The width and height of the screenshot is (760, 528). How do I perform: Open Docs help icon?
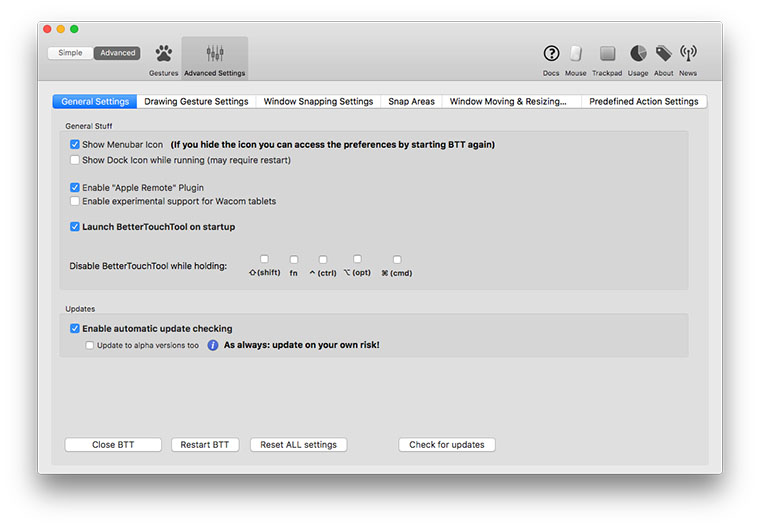551,53
